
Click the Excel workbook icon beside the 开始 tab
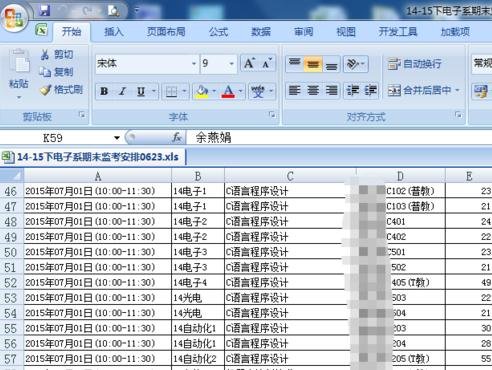click(41, 30)
